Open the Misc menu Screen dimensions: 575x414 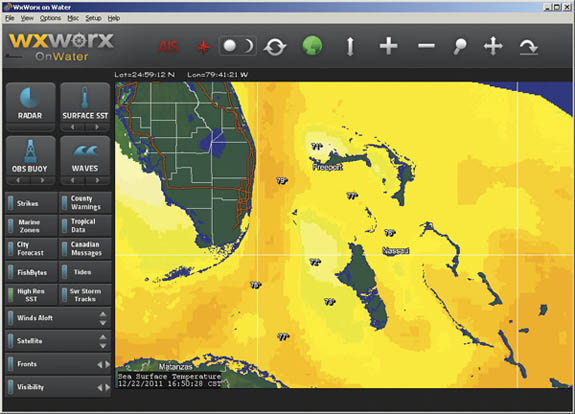click(x=73, y=18)
